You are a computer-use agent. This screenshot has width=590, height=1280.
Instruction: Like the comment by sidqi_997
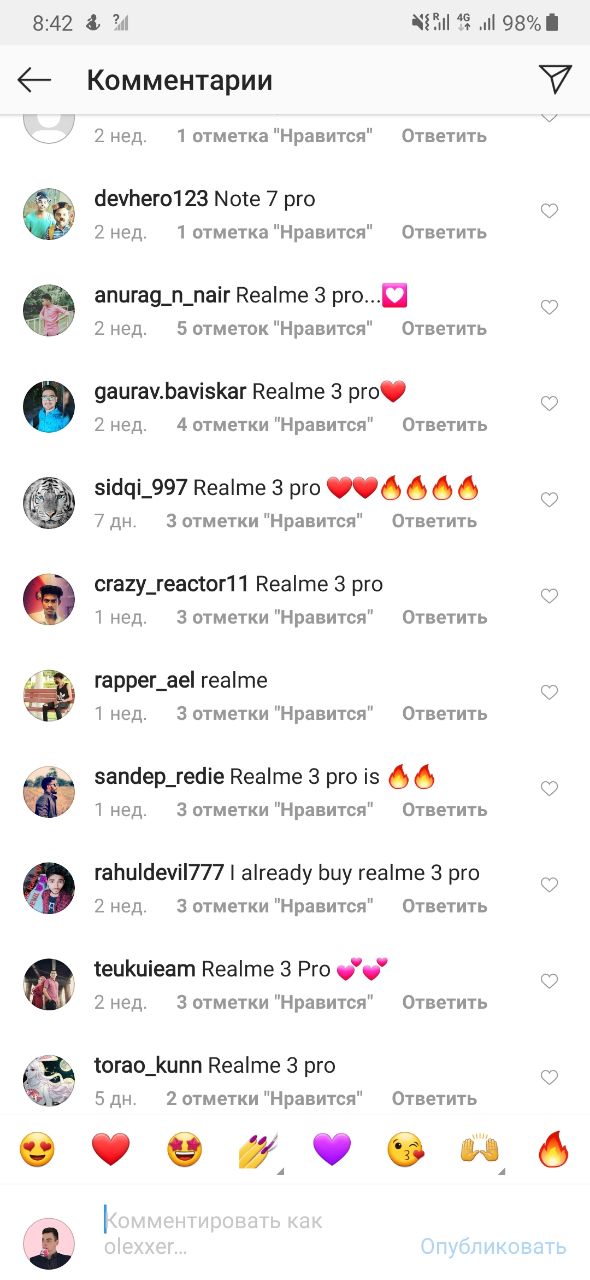pos(549,500)
